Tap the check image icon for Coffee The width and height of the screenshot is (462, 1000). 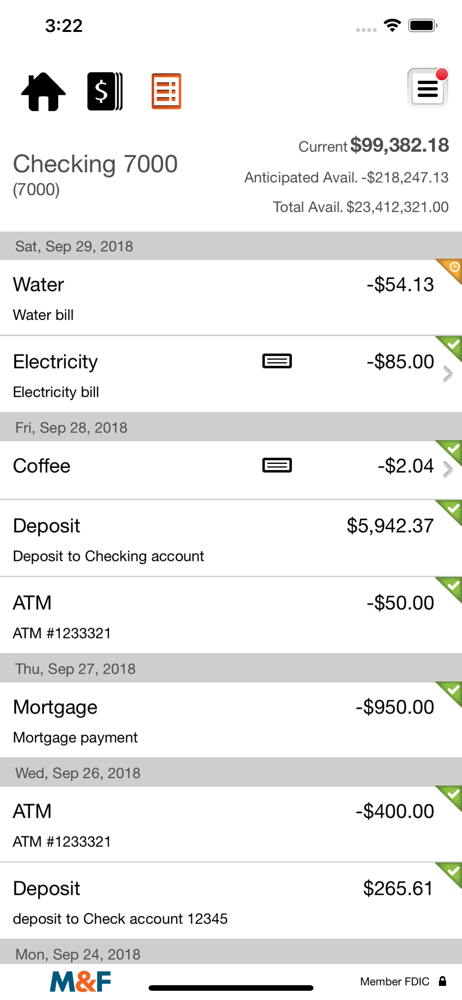pyautogui.click(x=277, y=466)
